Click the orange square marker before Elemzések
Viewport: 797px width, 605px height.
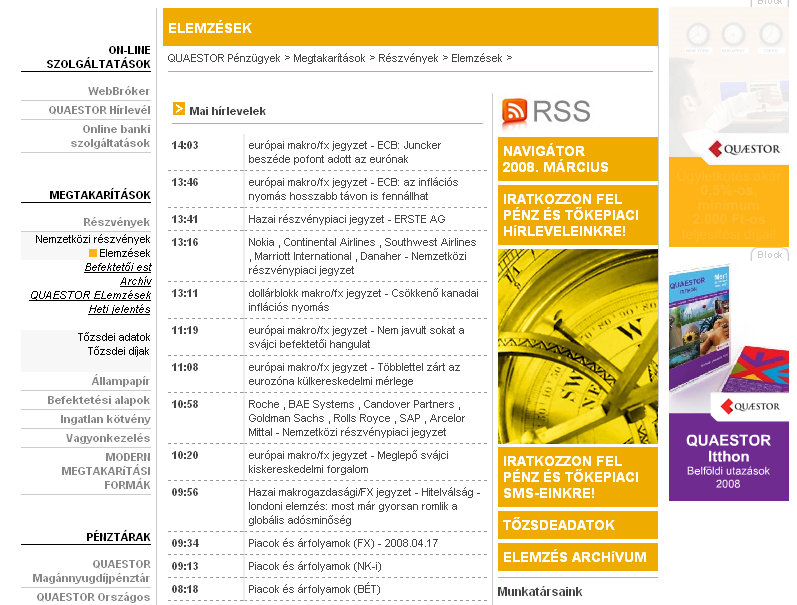click(x=93, y=253)
